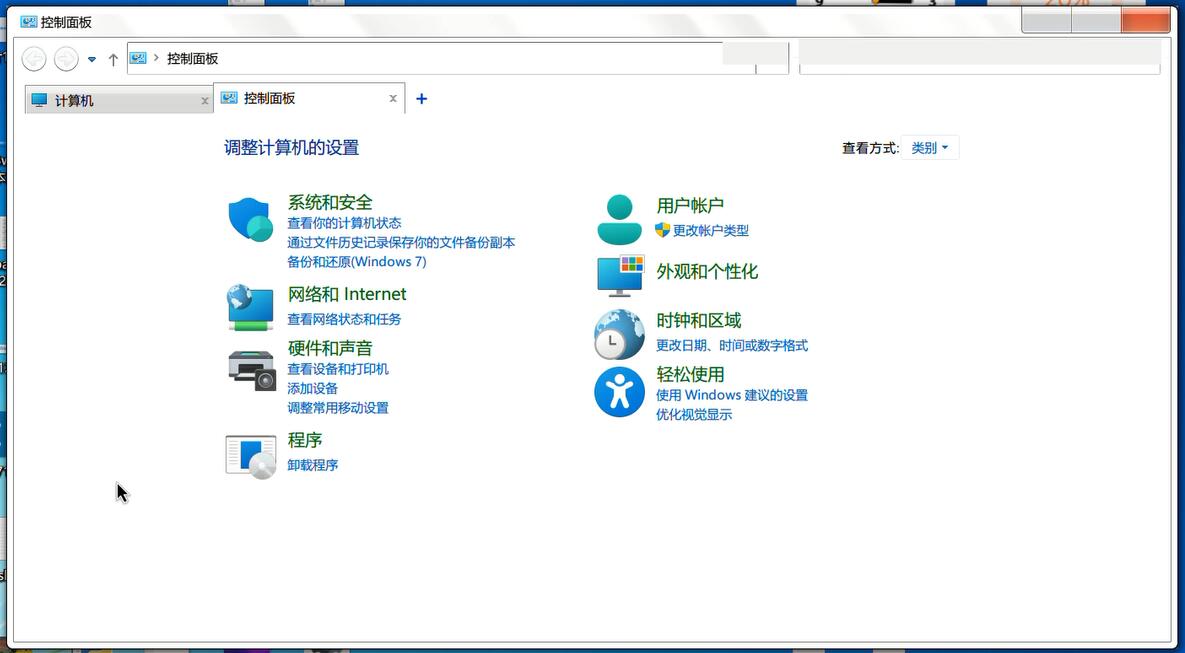Expand the 类别 view-by dropdown

929,148
